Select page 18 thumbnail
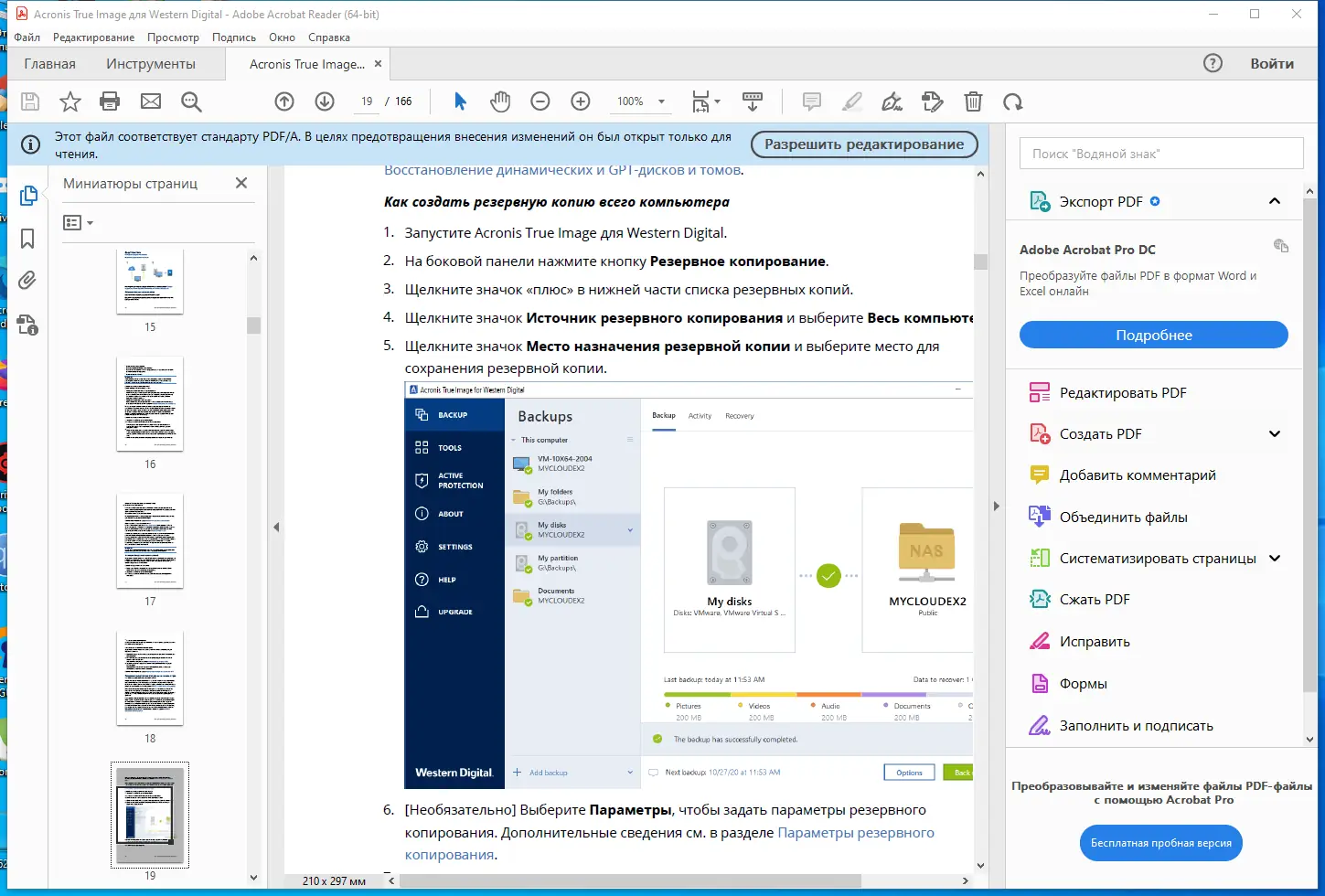1325x896 pixels. click(150, 678)
